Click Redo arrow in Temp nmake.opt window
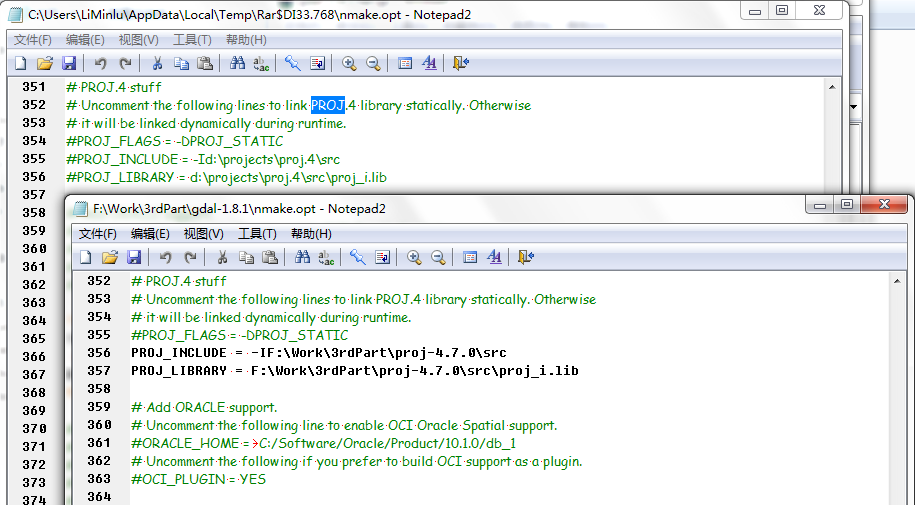Image resolution: width=915 pixels, height=505 pixels. pyautogui.click(x=125, y=63)
